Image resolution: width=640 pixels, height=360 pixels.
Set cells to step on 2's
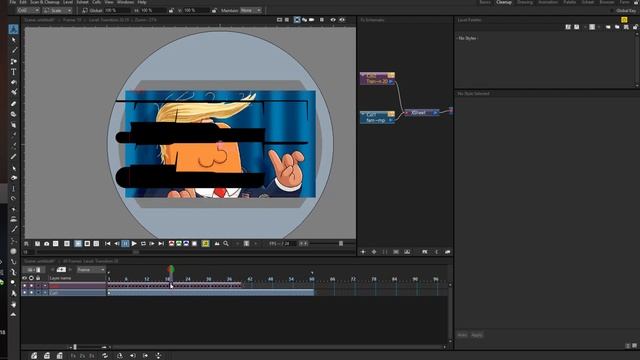82,356
